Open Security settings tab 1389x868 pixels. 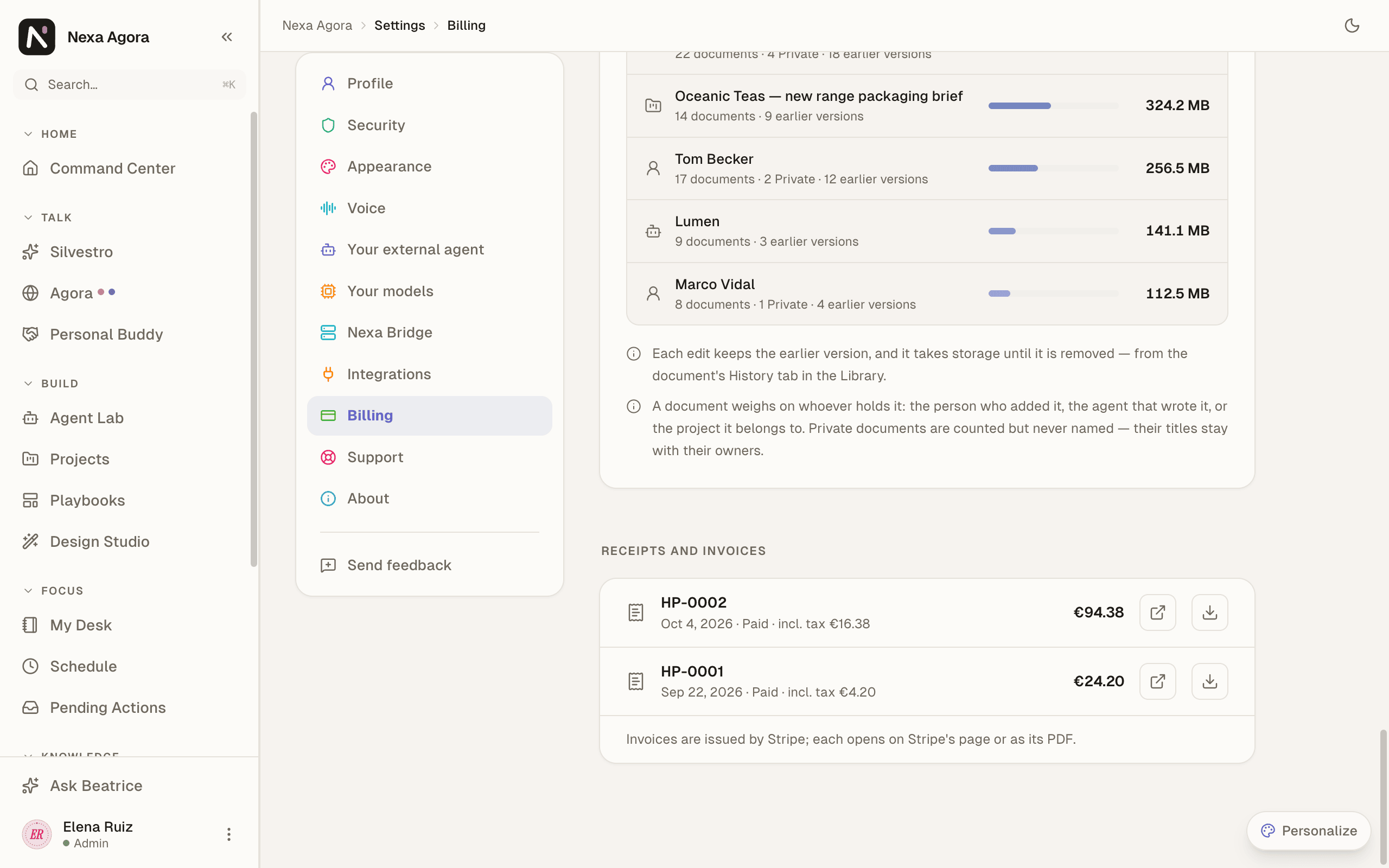click(429, 125)
